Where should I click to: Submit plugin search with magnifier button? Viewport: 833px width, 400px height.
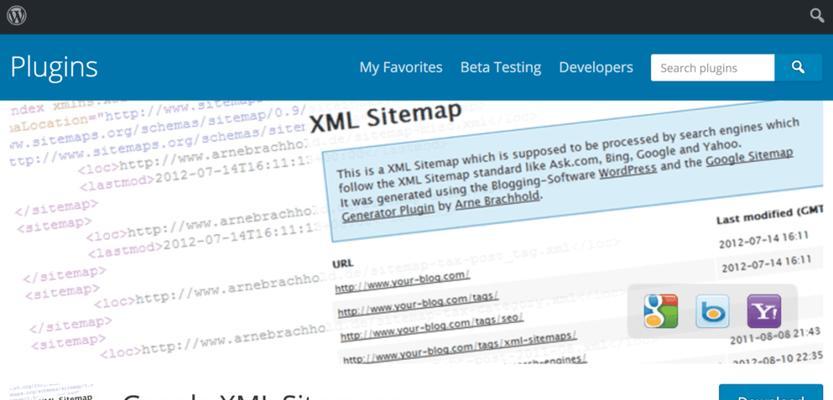(x=798, y=67)
